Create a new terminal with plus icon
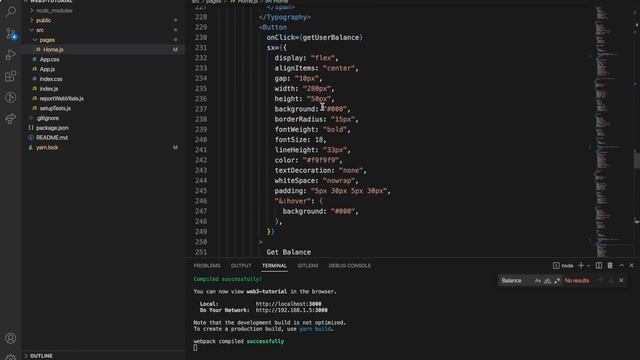Screen dimensions: 640x360 coord(581,266)
